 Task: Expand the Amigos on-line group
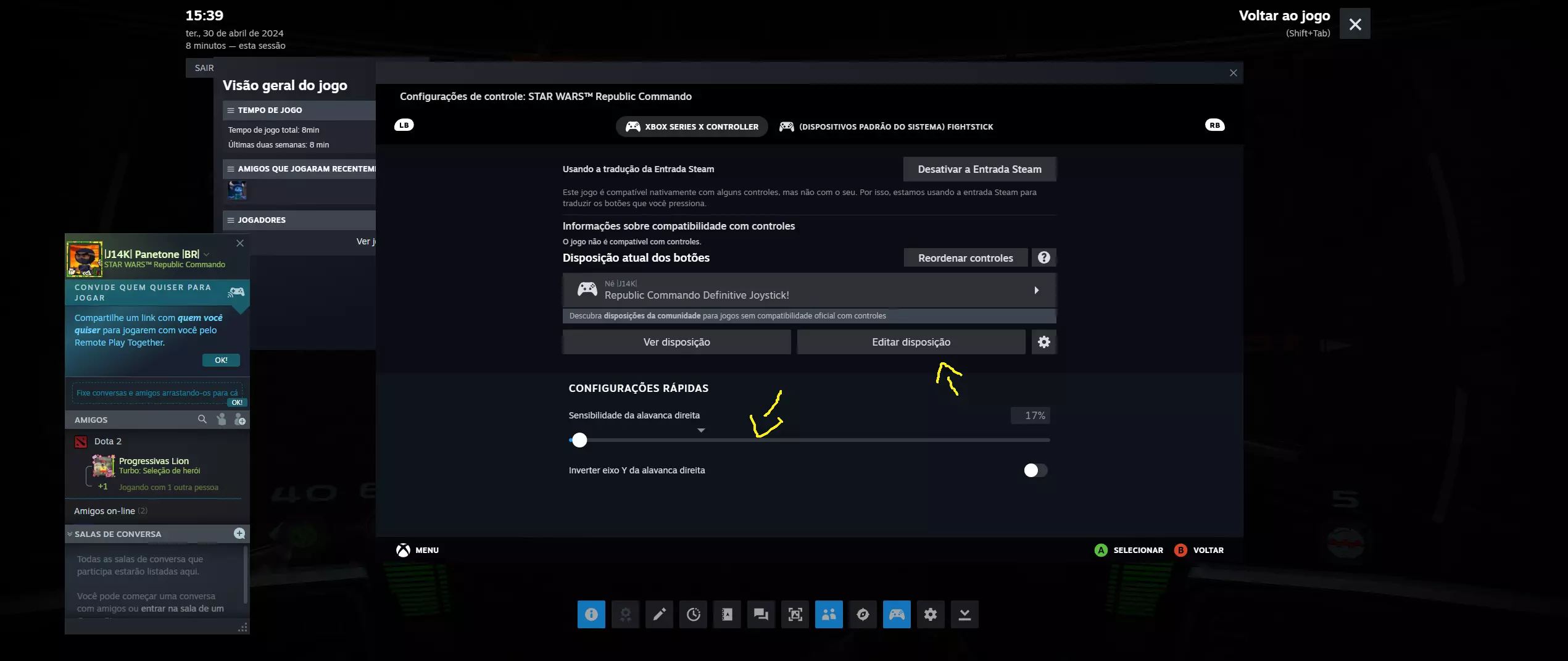point(111,510)
